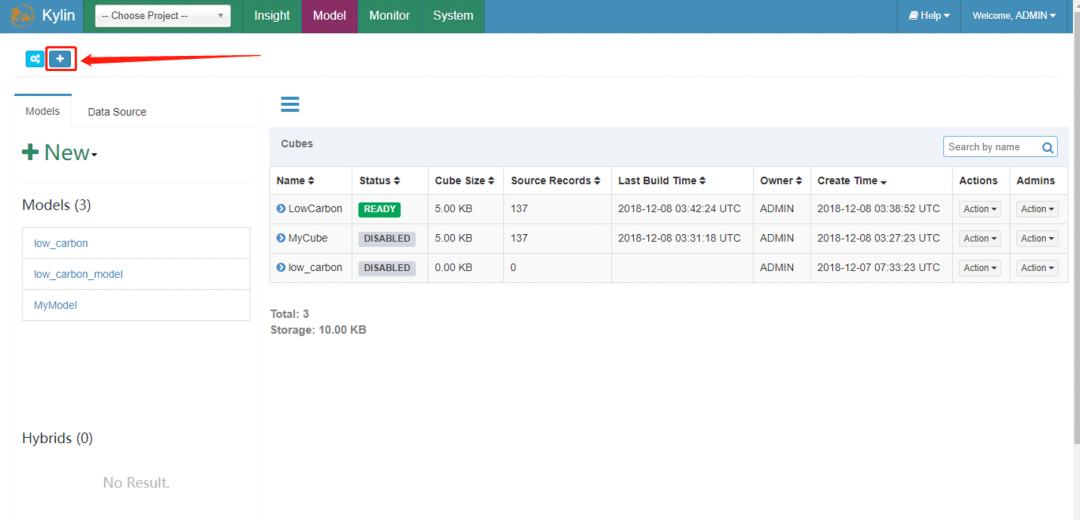This screenshot has width=1080, height=520.
Task: Click the page vertical scrollbar
Action: click(x=1075, y=227)
